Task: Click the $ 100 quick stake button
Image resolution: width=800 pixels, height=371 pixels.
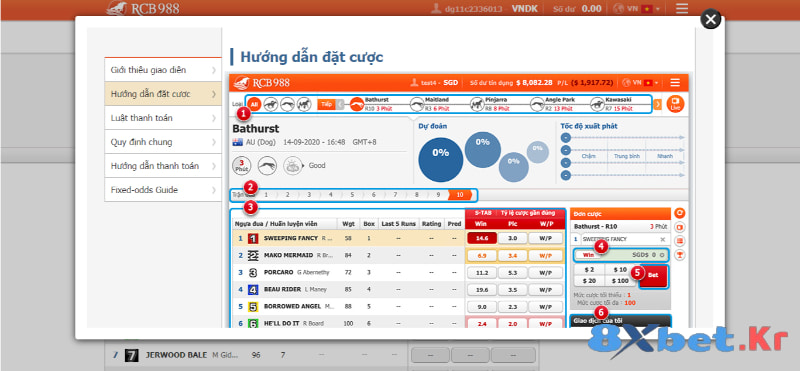Action: [x=620, y=281]
